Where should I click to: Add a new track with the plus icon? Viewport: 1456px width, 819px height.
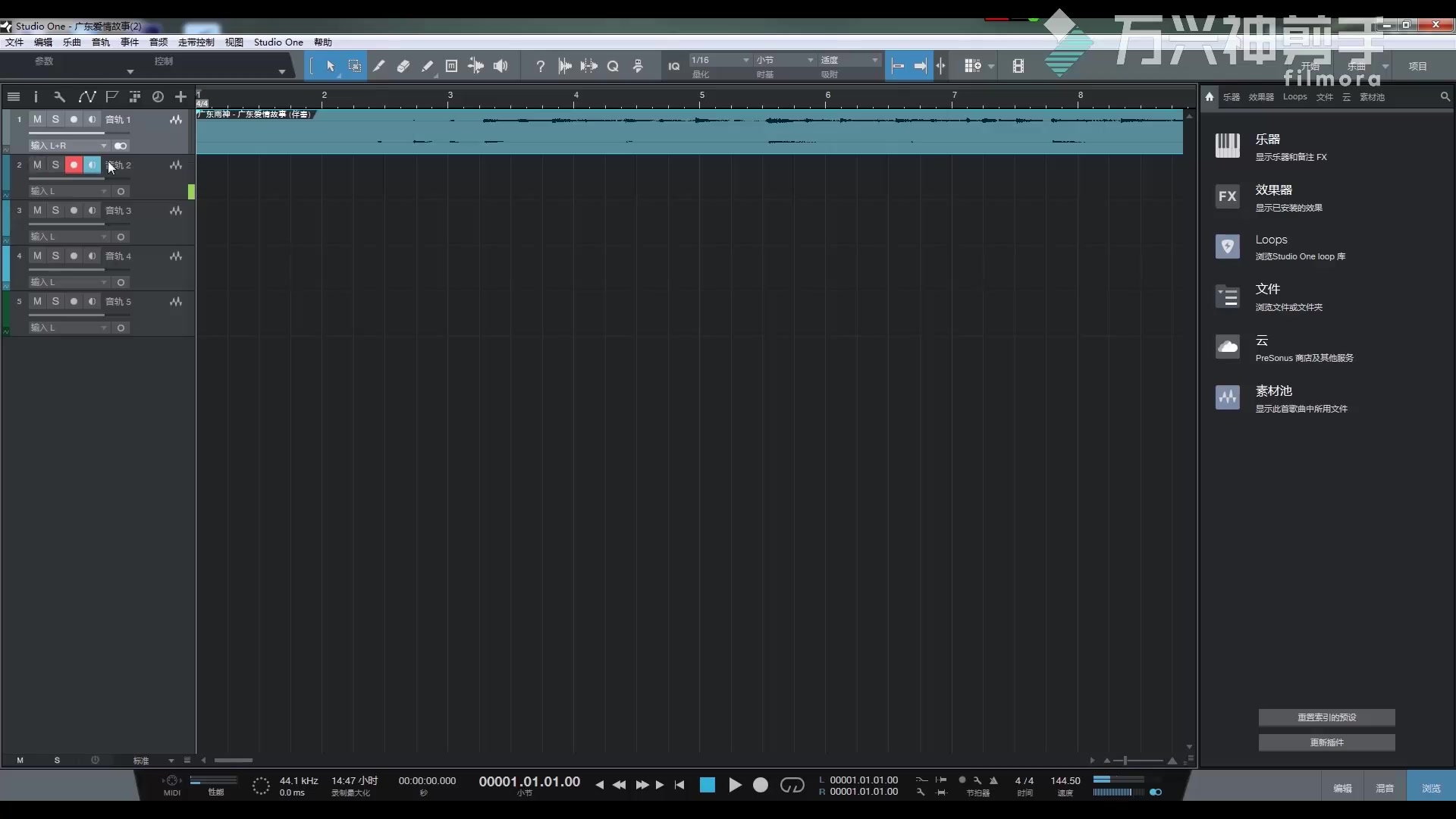coord(180,96)
